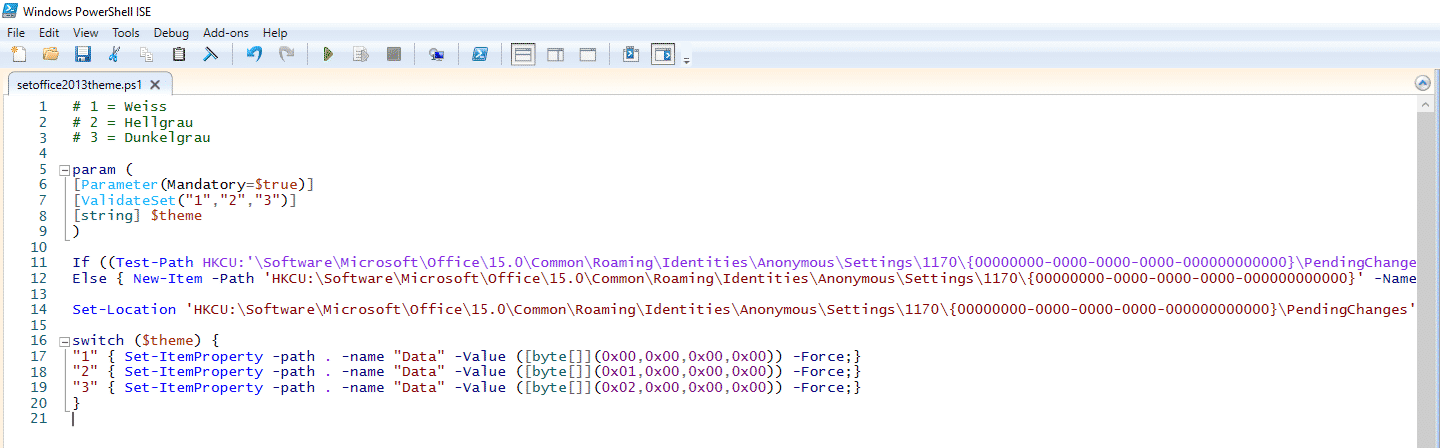Place cursor on '[Parameter(Mandatory=$true)]' line

tap(193, 185)
